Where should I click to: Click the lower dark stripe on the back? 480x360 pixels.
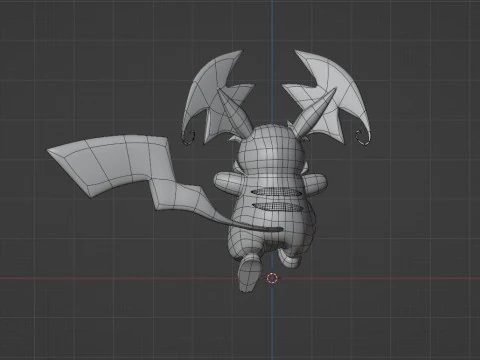[278, 207]
